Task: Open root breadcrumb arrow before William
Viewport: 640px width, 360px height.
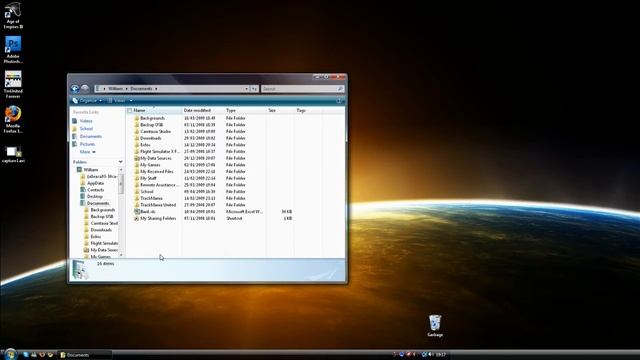Action: [x=104, y=89]
